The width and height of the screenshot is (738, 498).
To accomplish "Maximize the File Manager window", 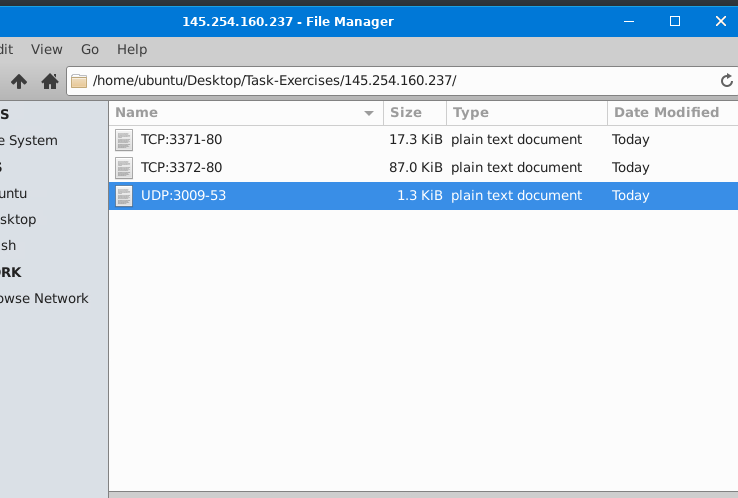I will coord(675,21).
